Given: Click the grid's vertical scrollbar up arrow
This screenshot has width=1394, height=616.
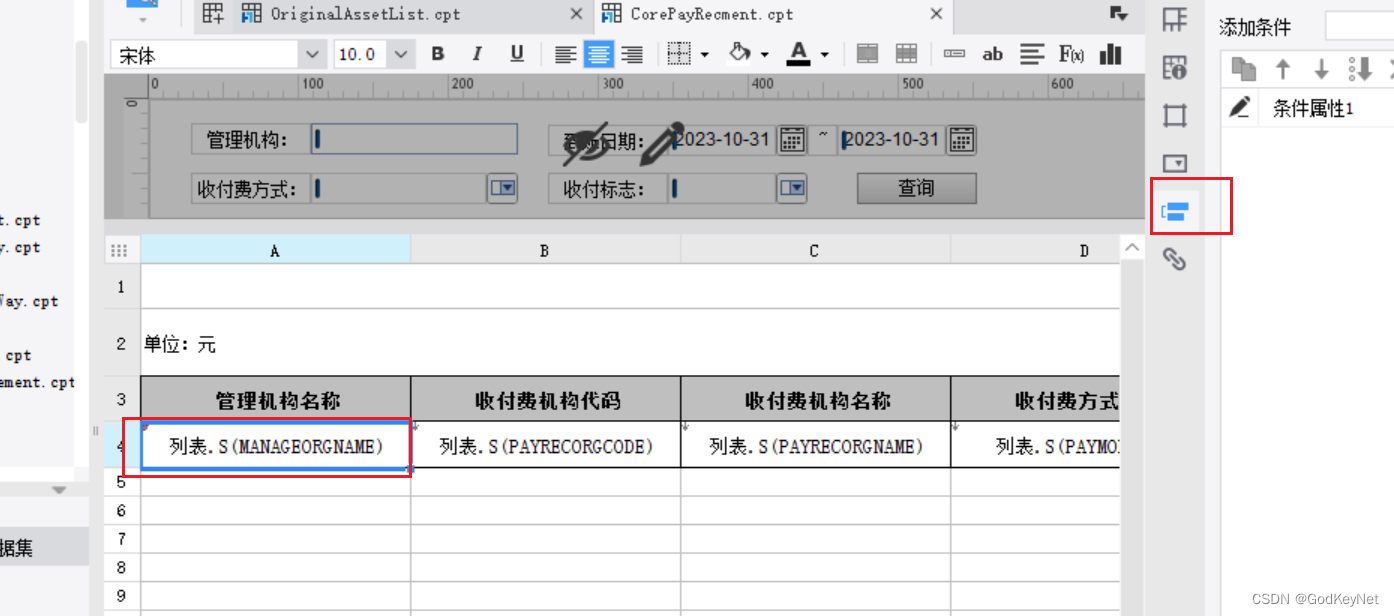Looking at the screenshot, I should click(1131, 247).
